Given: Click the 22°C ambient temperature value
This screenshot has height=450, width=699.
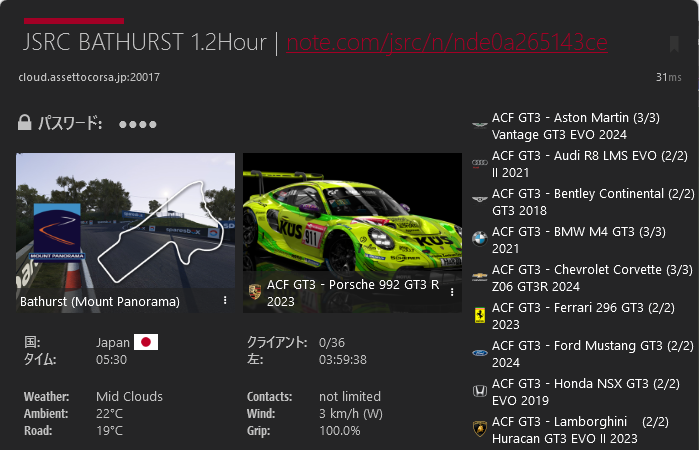Looking at the screenshot, I should [109, 413].
